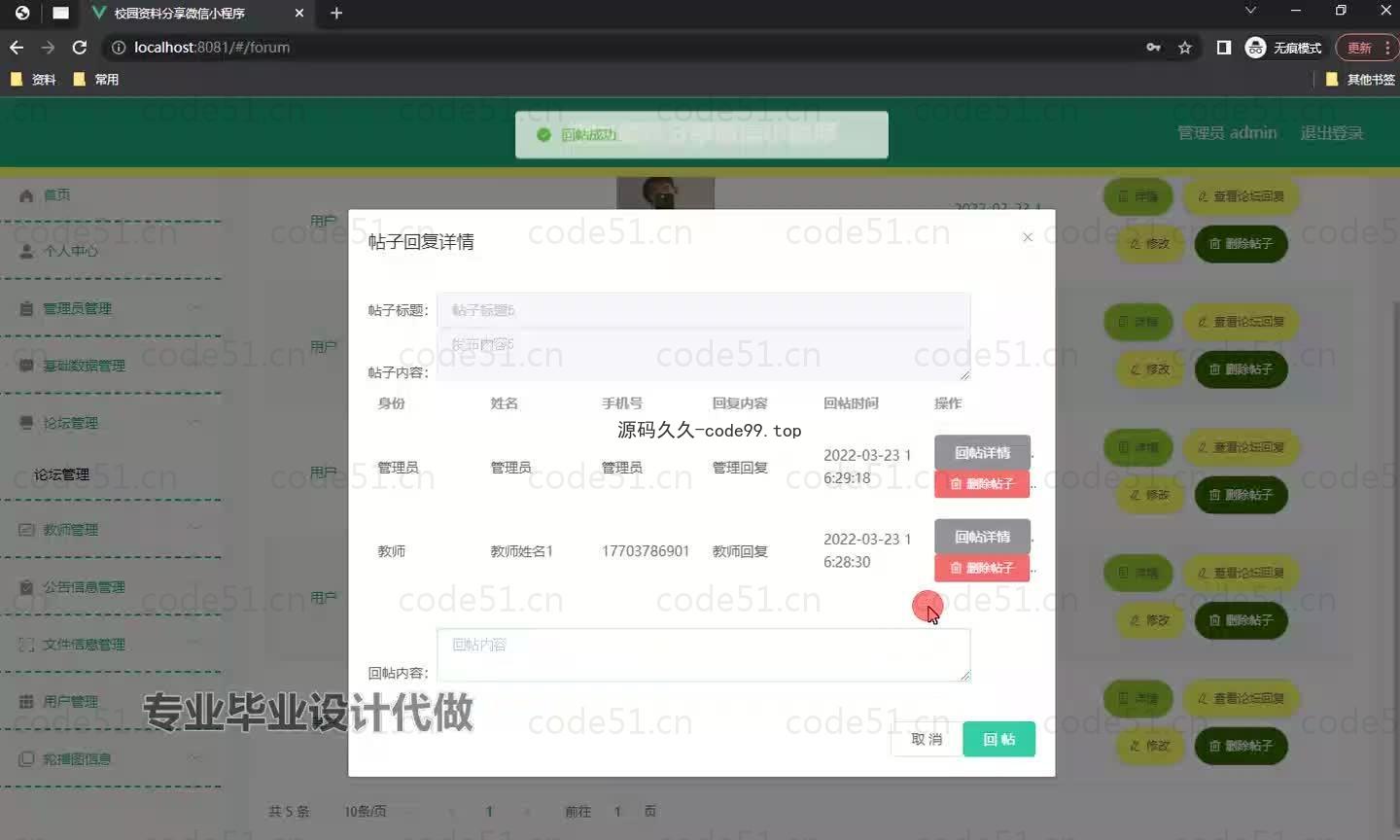The image size is (1400, 840).
Task: Click the 2022-03-23 16:29:18 timestamp
Action: pyautogui.click(x=867, y=467)
